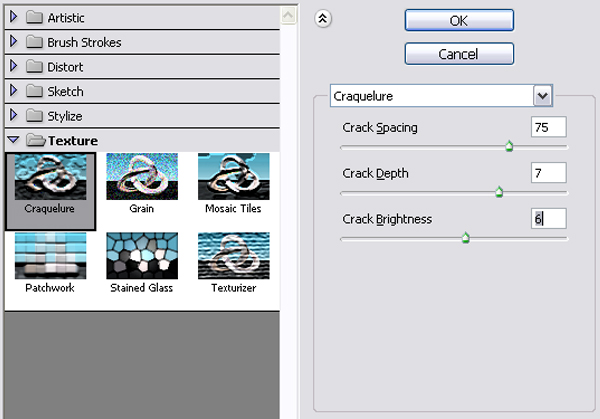Click the Patchwork caption text
The image size is (600, 419).
coord(50,288)
